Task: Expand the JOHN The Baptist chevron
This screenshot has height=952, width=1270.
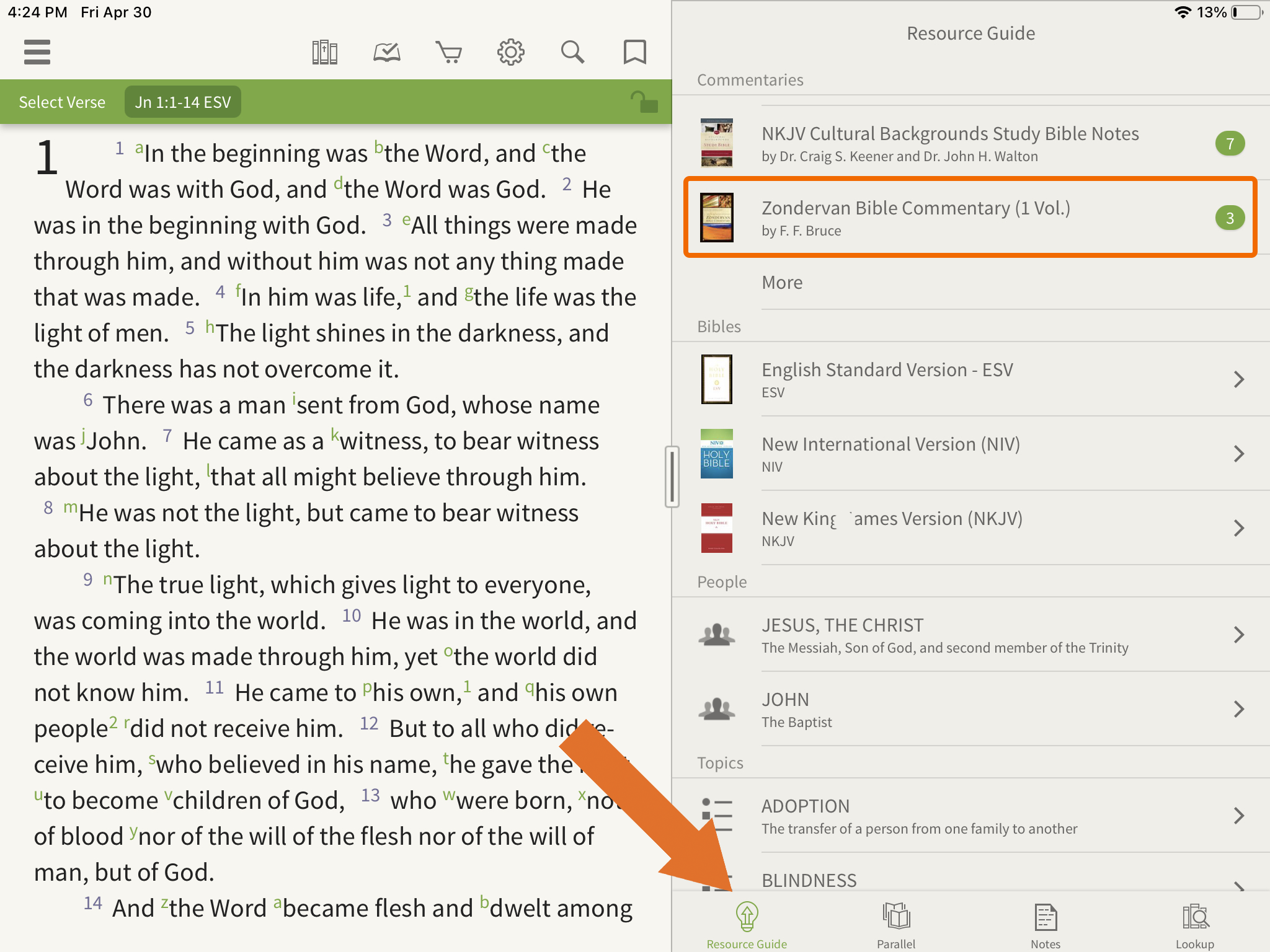Action: (1238, 709)
